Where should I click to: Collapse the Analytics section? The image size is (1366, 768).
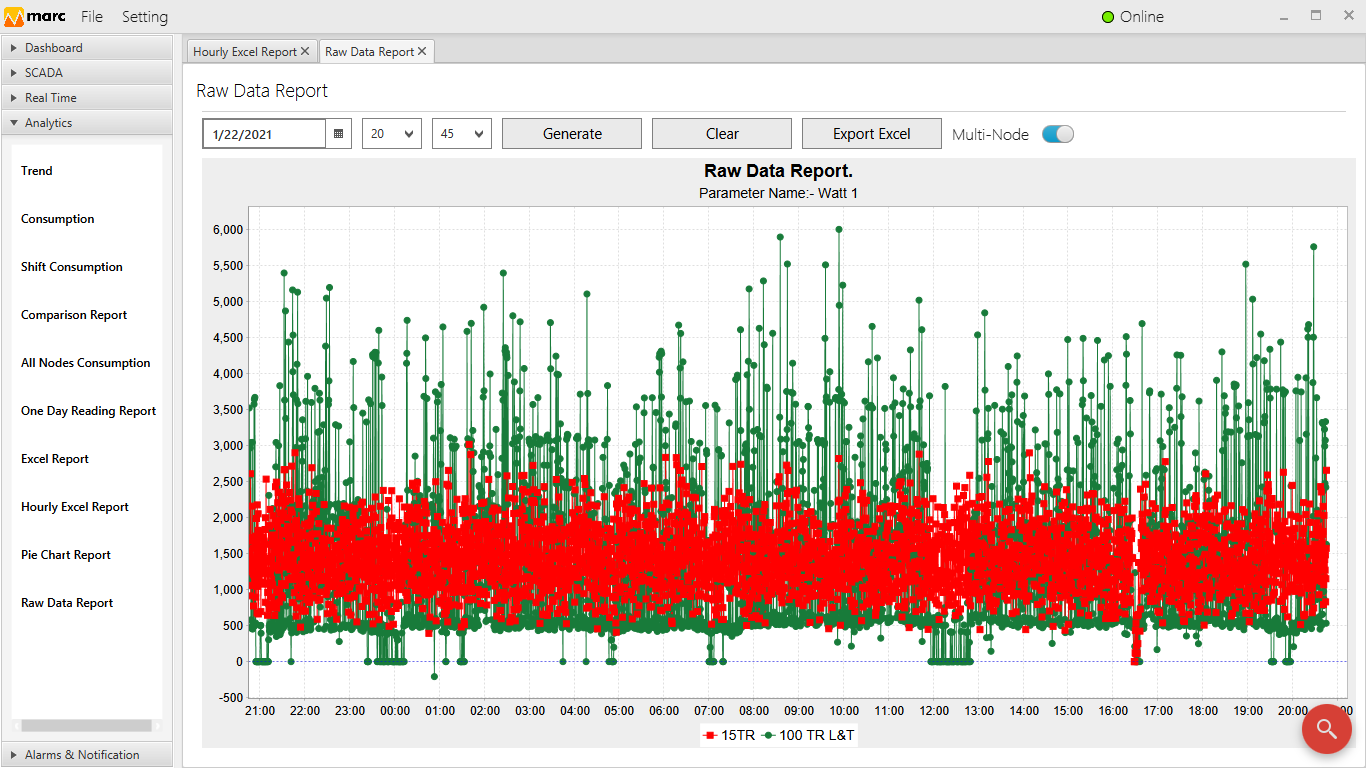click(x=86, y=123)
